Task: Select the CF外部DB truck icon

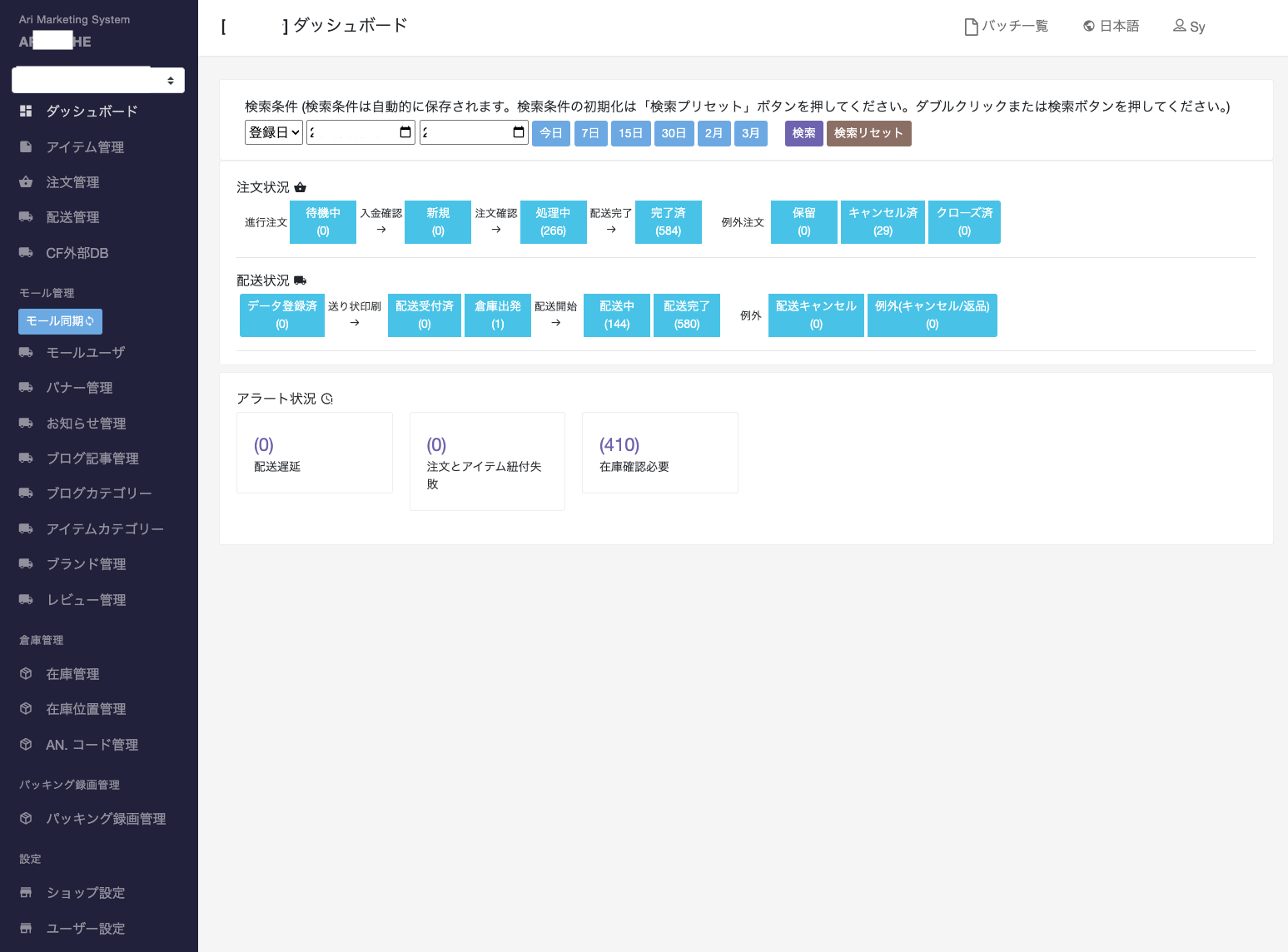Action: point(27,252)
